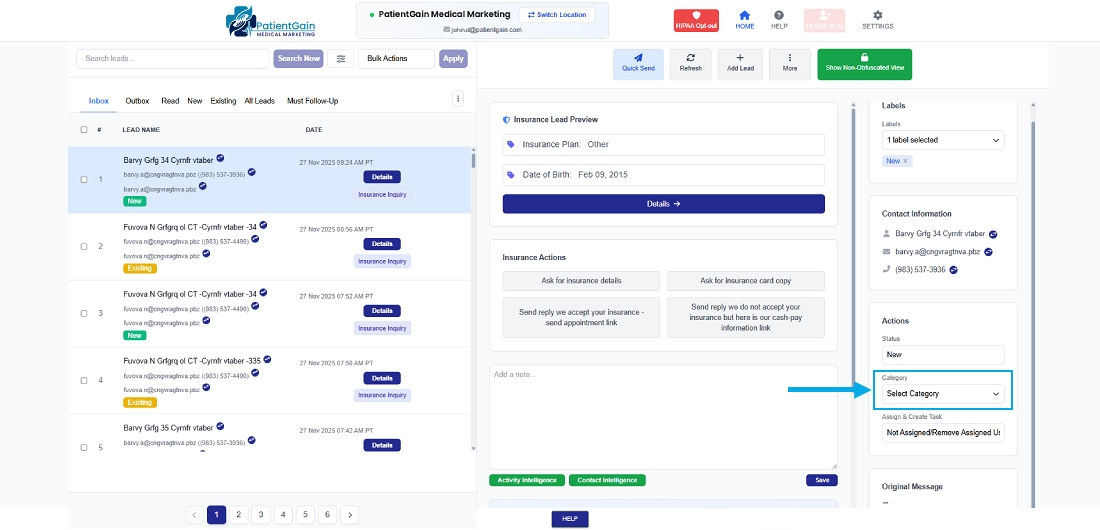The width and height of the screenshot is (1100, 530).
Task: Click Apply for bulk actions
Action: point(453,58)
